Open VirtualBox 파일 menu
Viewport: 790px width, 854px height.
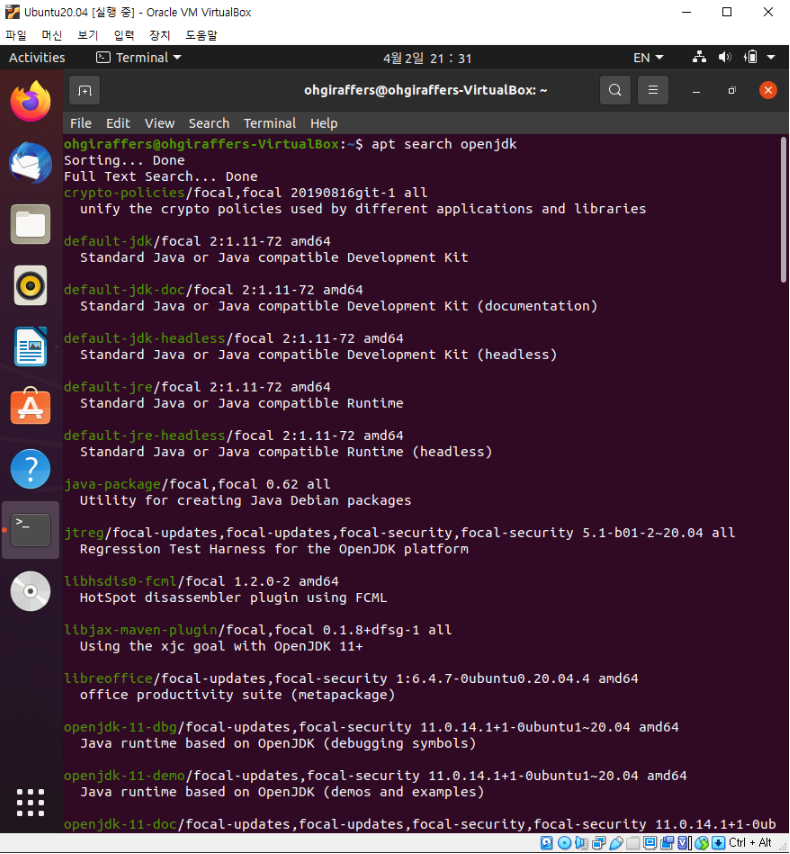pos(16,35)
